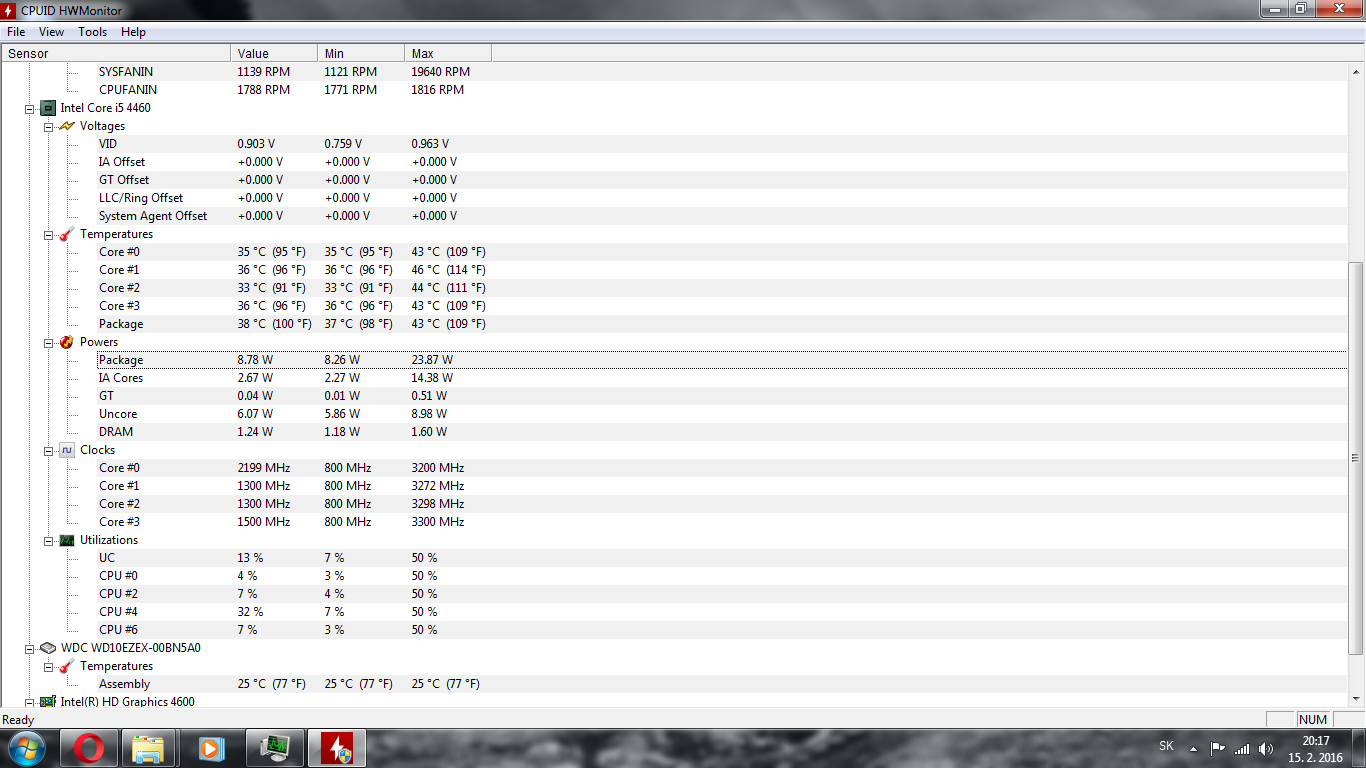
Task: Click the Action Center flag icon
Action: (x=1218, y=748)
